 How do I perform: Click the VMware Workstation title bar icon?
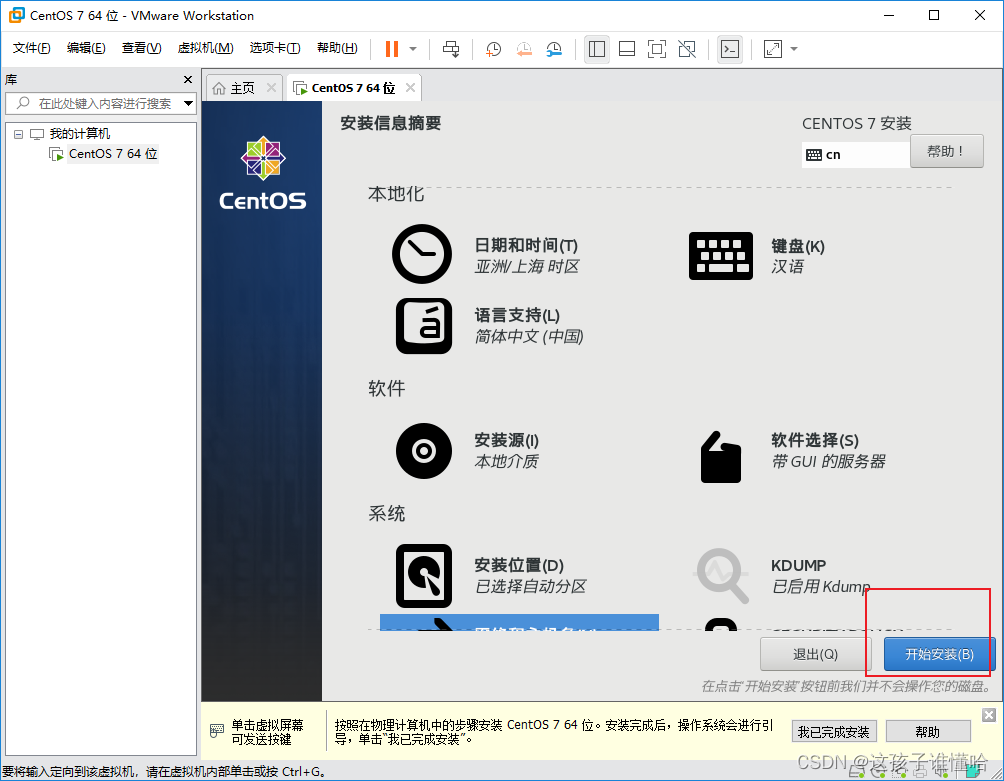(17, 15)
